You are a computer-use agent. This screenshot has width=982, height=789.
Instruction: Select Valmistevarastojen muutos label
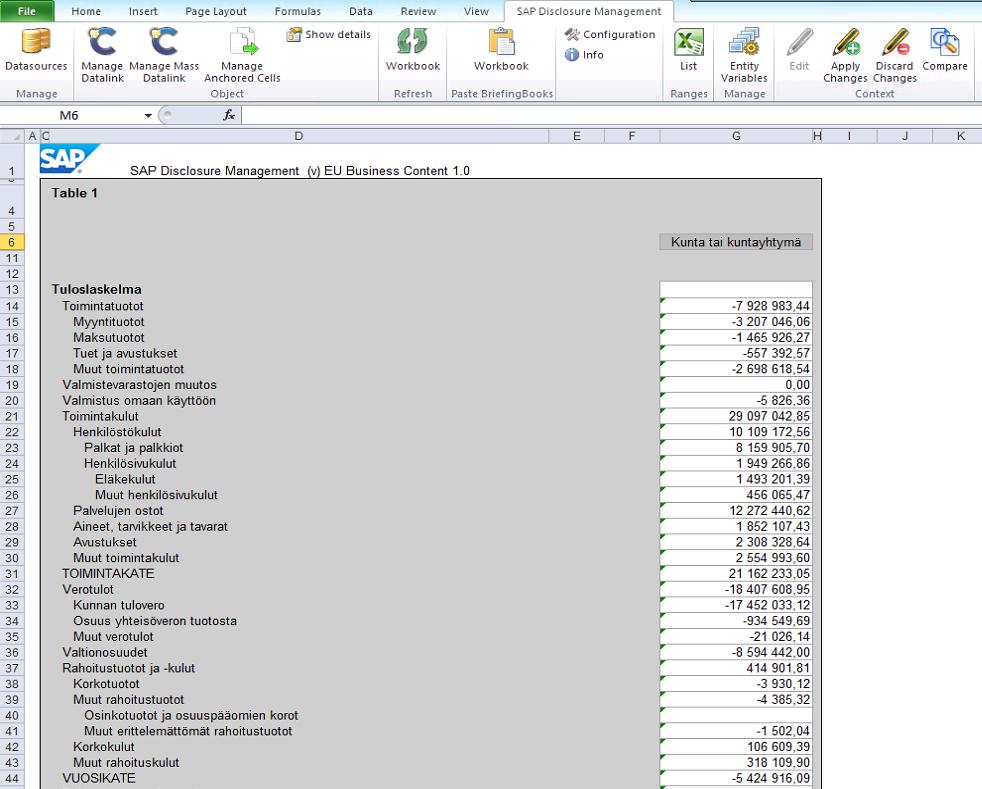139,385
